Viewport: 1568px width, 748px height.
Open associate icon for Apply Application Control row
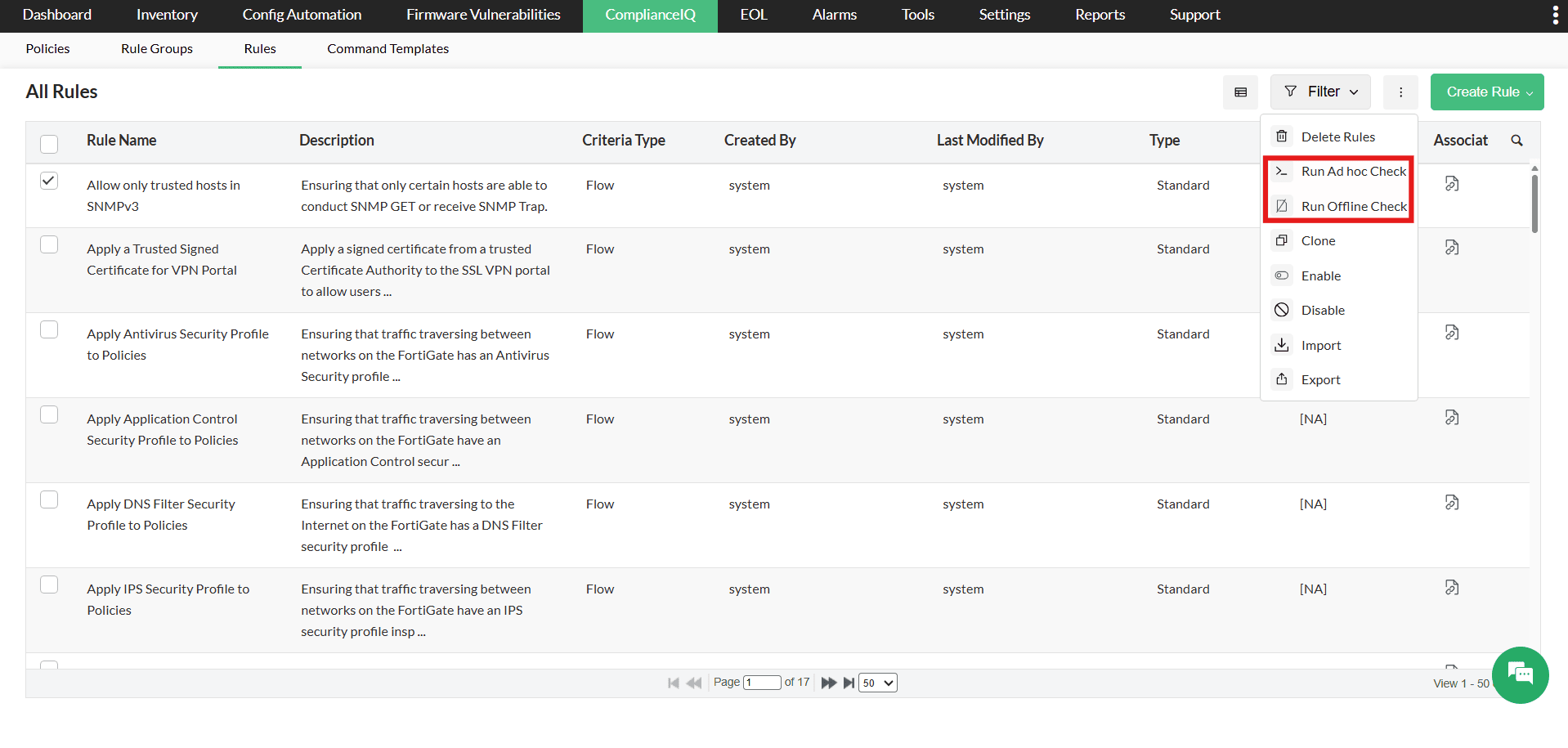click(x=1452, y=418)
